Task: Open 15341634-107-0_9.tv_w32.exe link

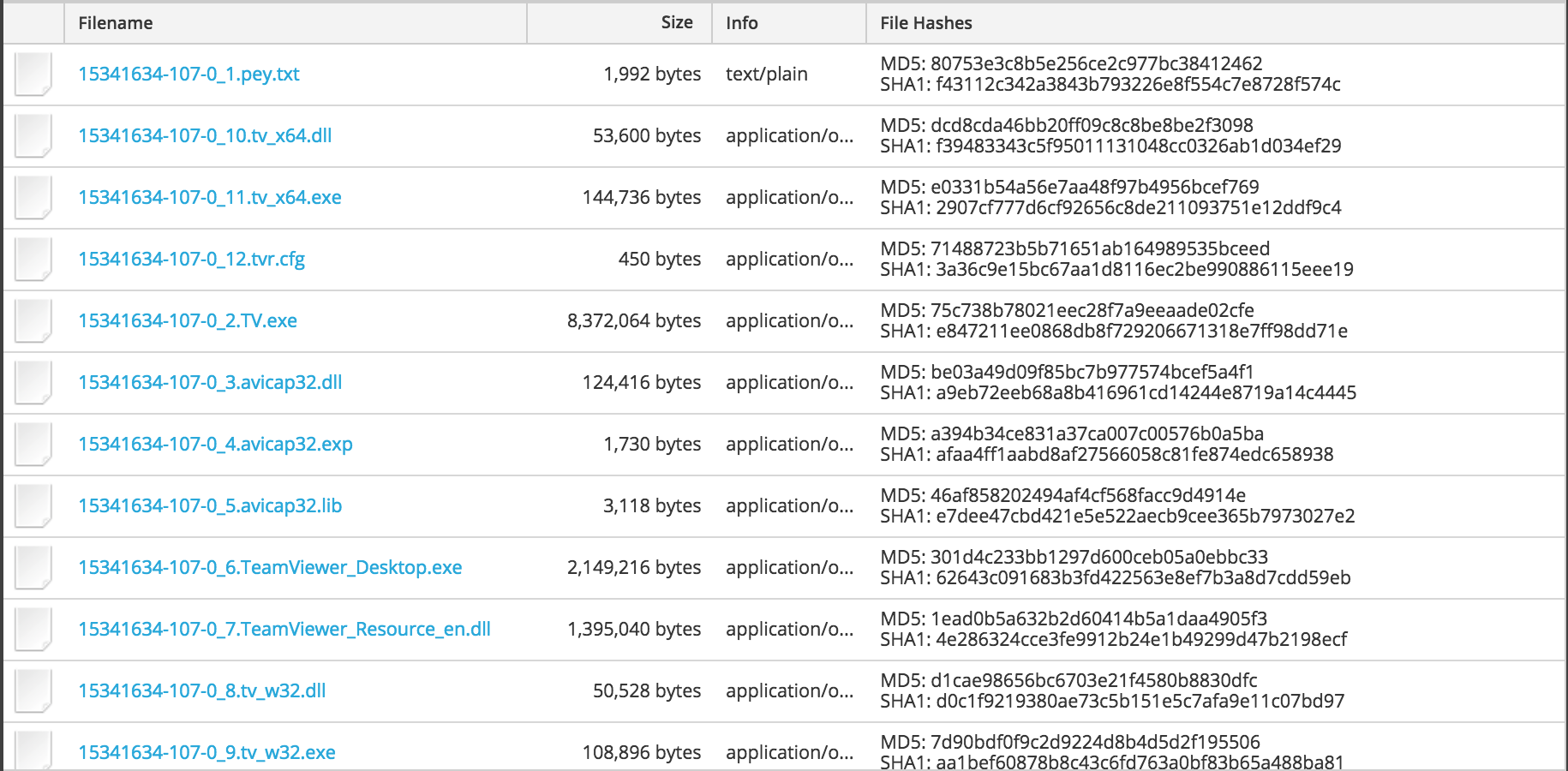Action: (x=206, y=753)
